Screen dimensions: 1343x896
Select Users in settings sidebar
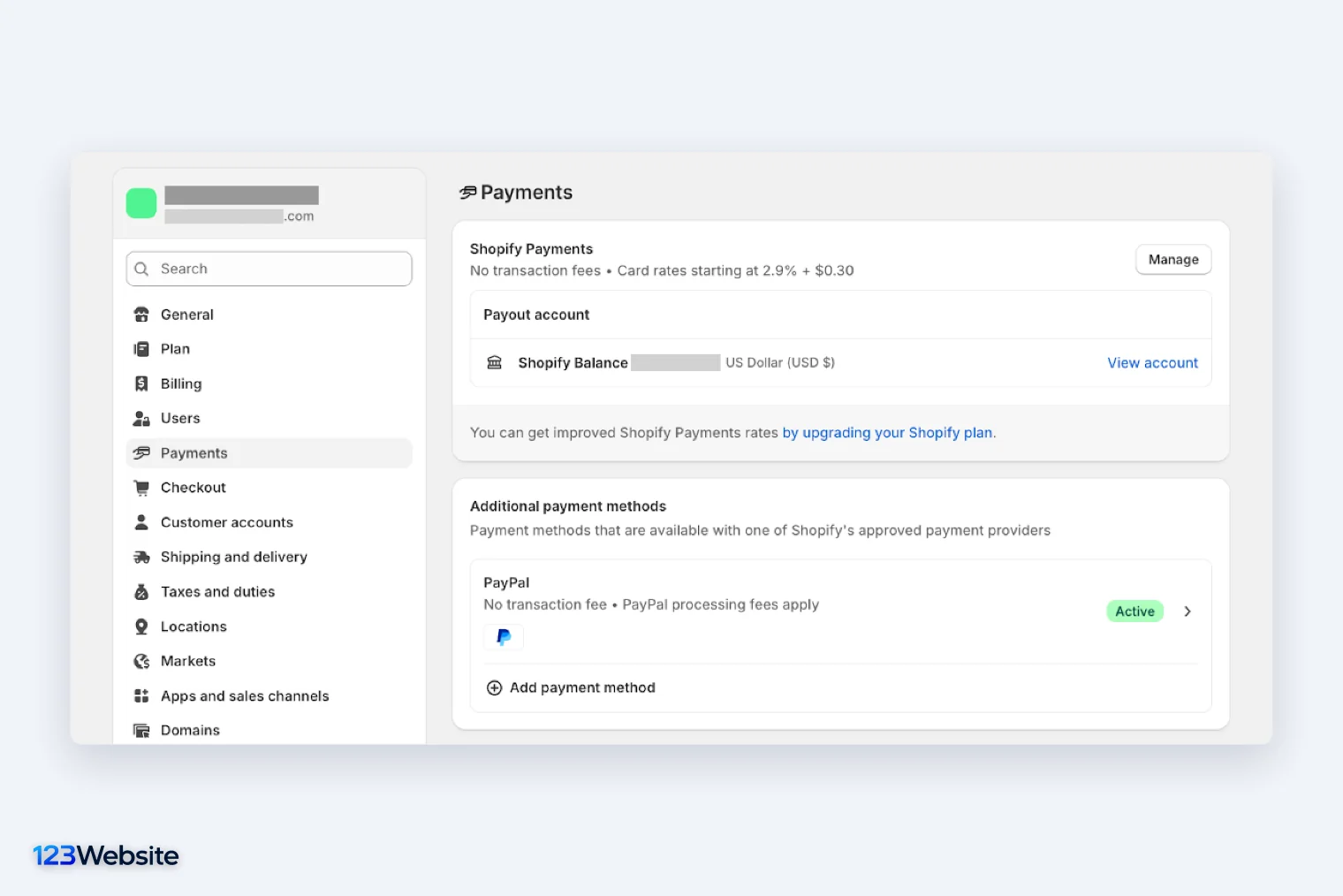pos(269,418)
